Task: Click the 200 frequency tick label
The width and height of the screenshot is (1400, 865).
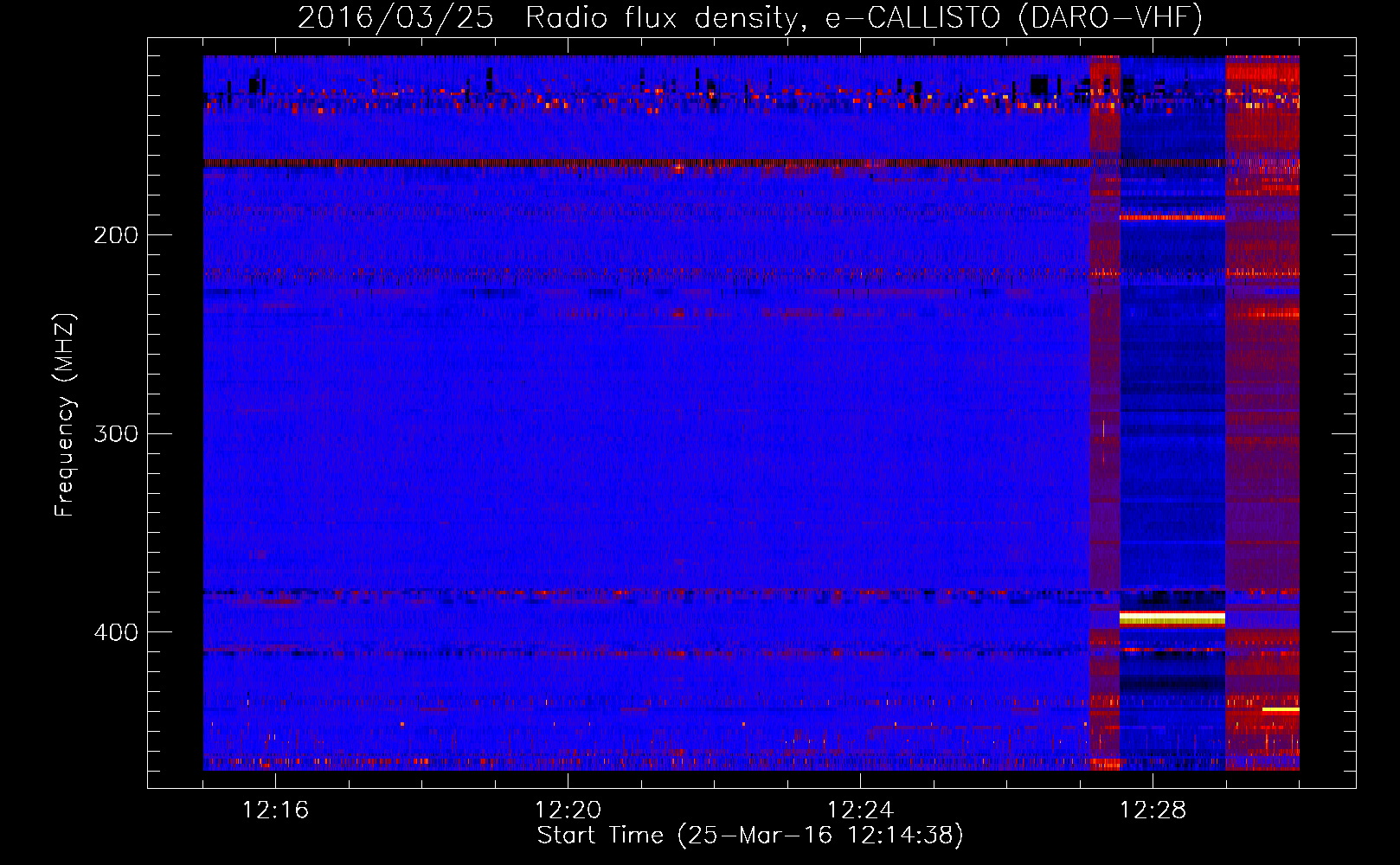Action: click(116, 235)
